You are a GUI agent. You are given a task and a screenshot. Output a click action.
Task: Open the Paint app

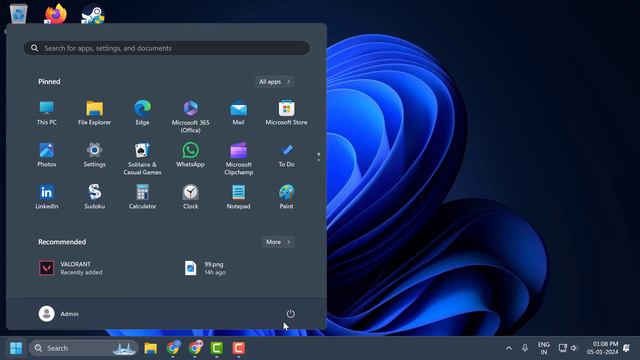[x=286, y=197]
